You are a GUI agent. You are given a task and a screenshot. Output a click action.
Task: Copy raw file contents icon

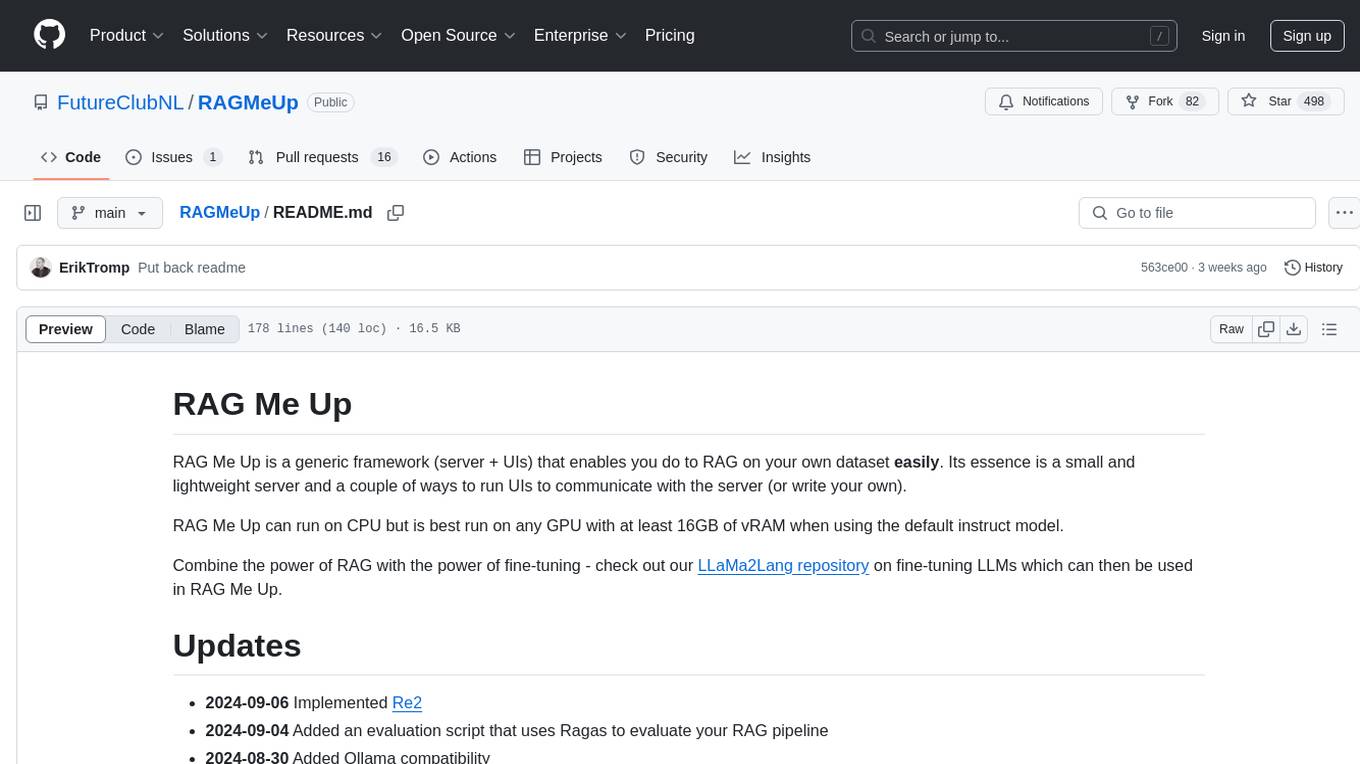(x=1266, y=329)
